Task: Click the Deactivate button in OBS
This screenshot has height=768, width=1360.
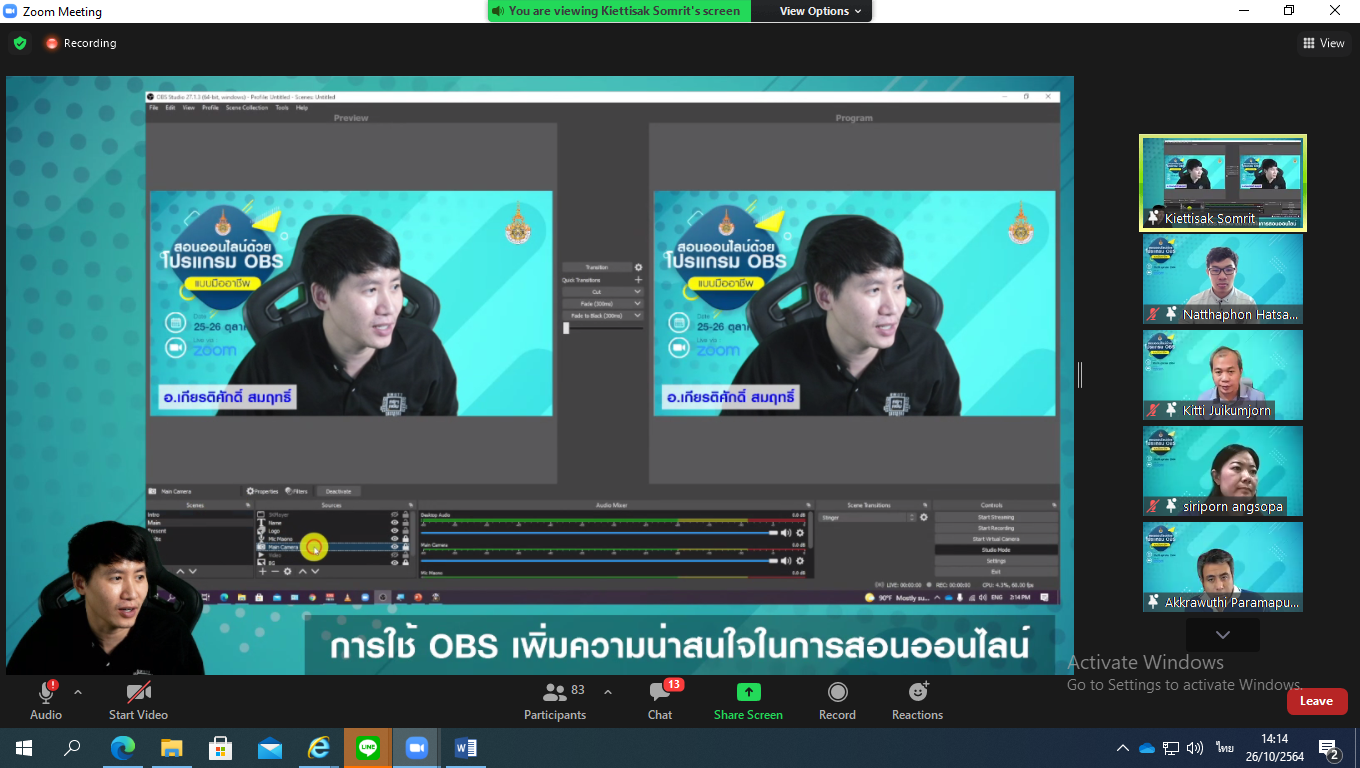Action: coord(338,491)
